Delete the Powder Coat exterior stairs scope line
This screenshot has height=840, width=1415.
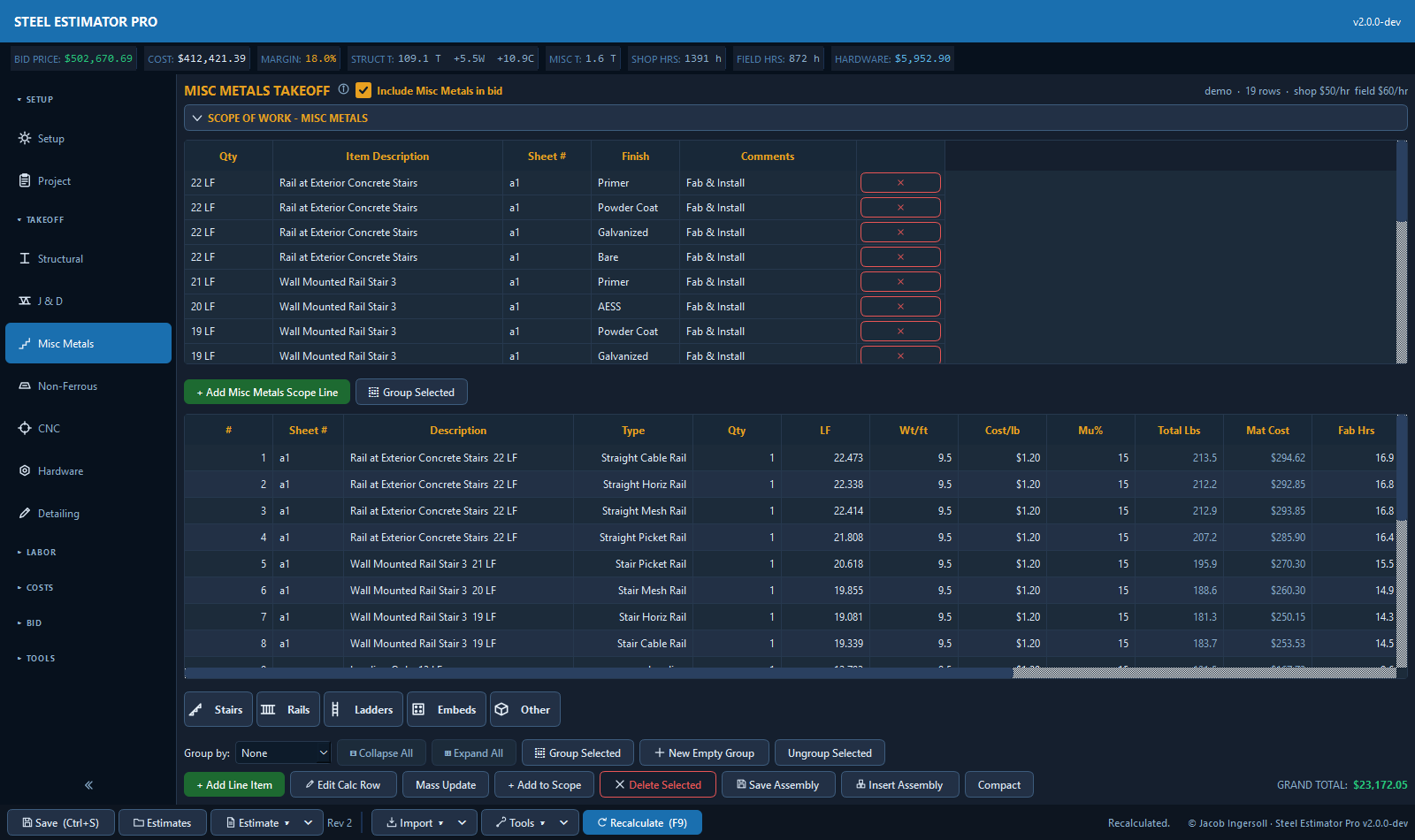(x=900, y=208)
